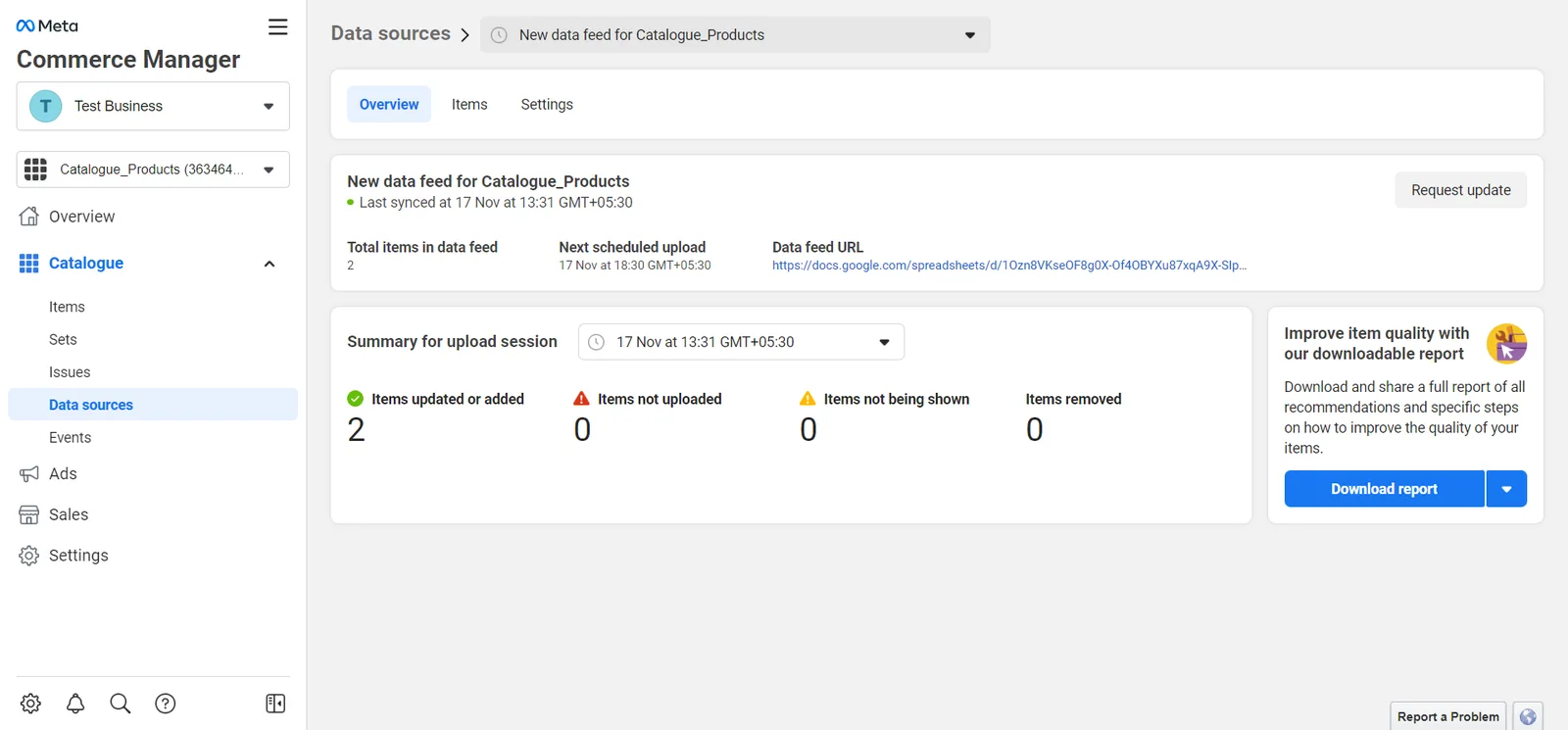Image resolution: width=1568 pixels, height=730 pixels.
Task: Open the data feed selector dropdown in breadcrumb
Action: click(x=735, y=35)
